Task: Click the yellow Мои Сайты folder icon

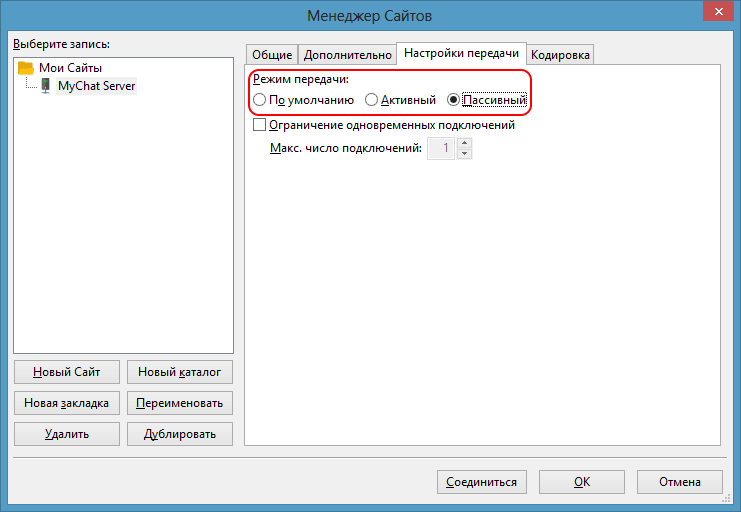Action: tap(27, 68)
